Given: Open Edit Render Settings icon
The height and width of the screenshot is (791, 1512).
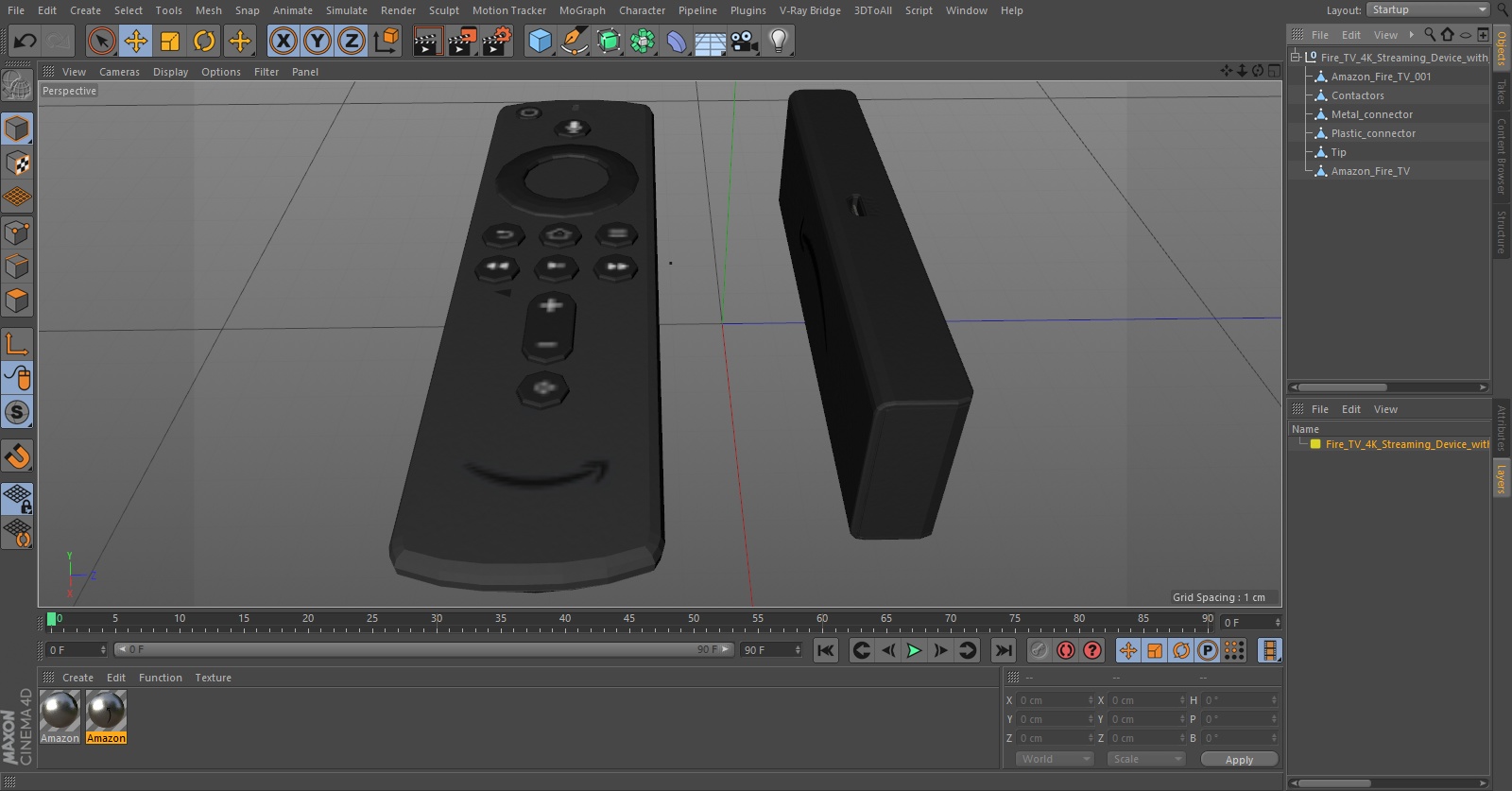Looking at the screenshot, I should [x=496, y=41].
